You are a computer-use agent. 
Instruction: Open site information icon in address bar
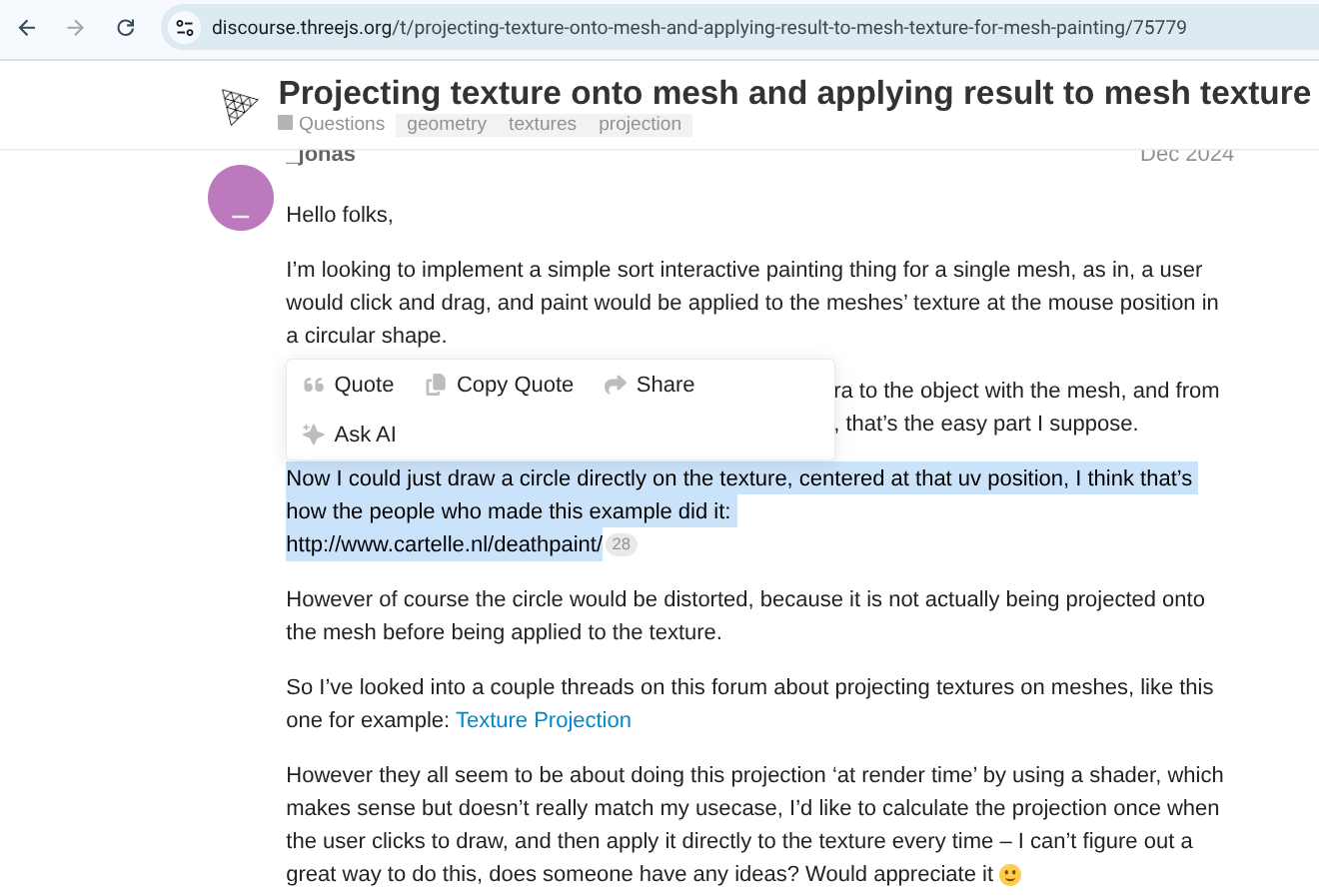(x=185, y=28)
